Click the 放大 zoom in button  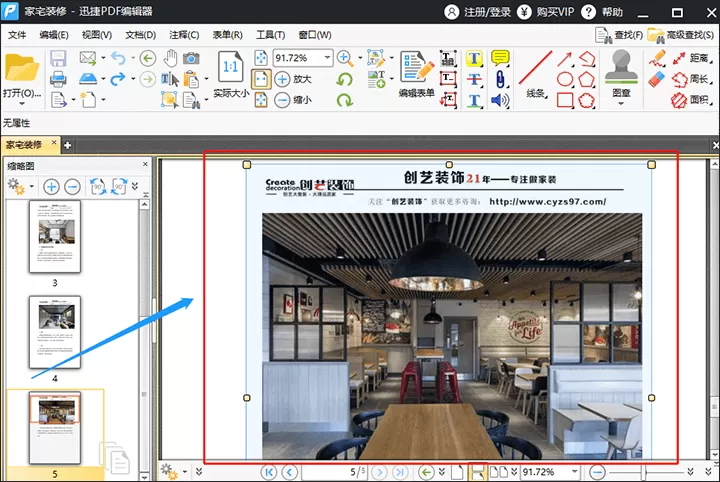click(x=293, y=79)
